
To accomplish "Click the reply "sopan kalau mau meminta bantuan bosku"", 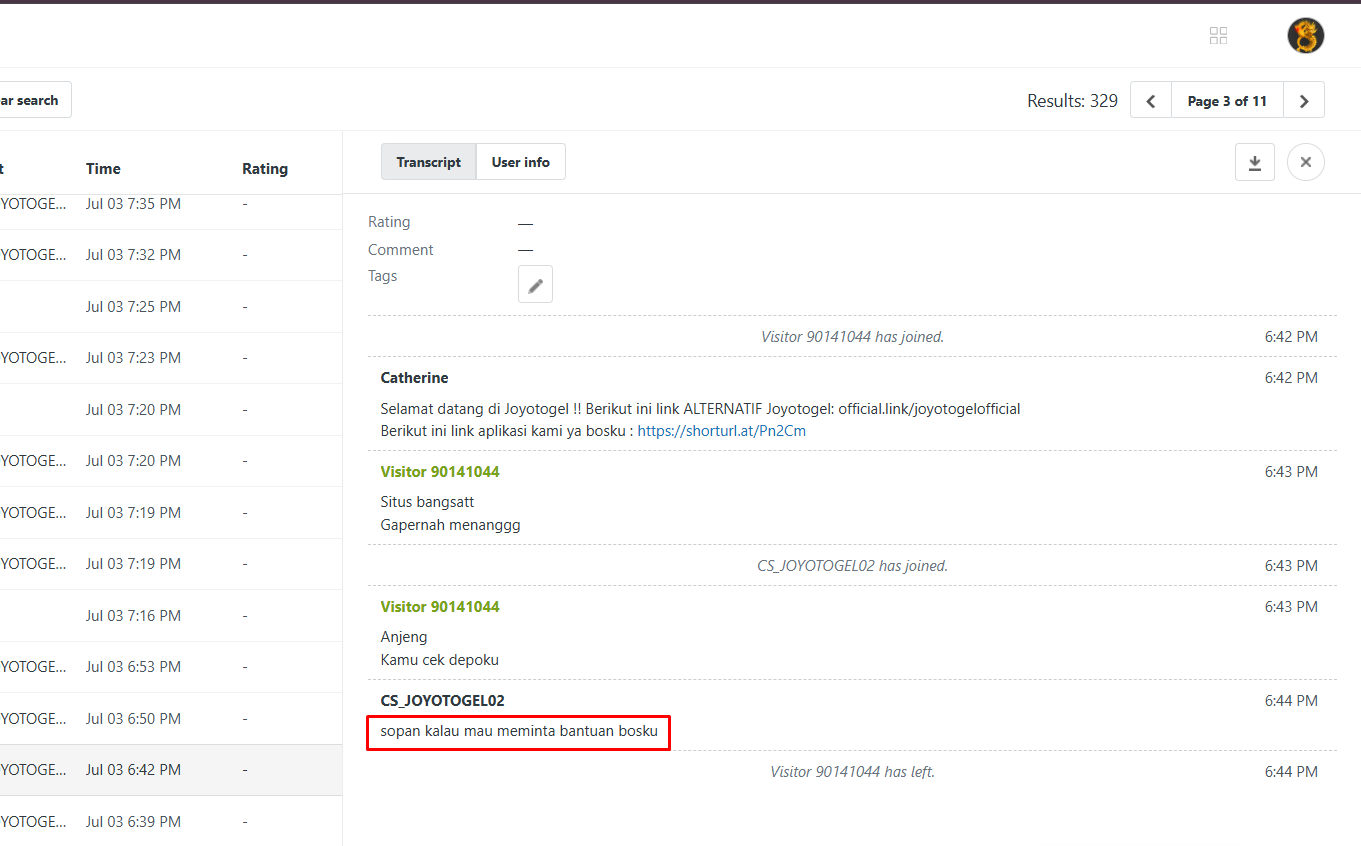I will click(519, 732).
